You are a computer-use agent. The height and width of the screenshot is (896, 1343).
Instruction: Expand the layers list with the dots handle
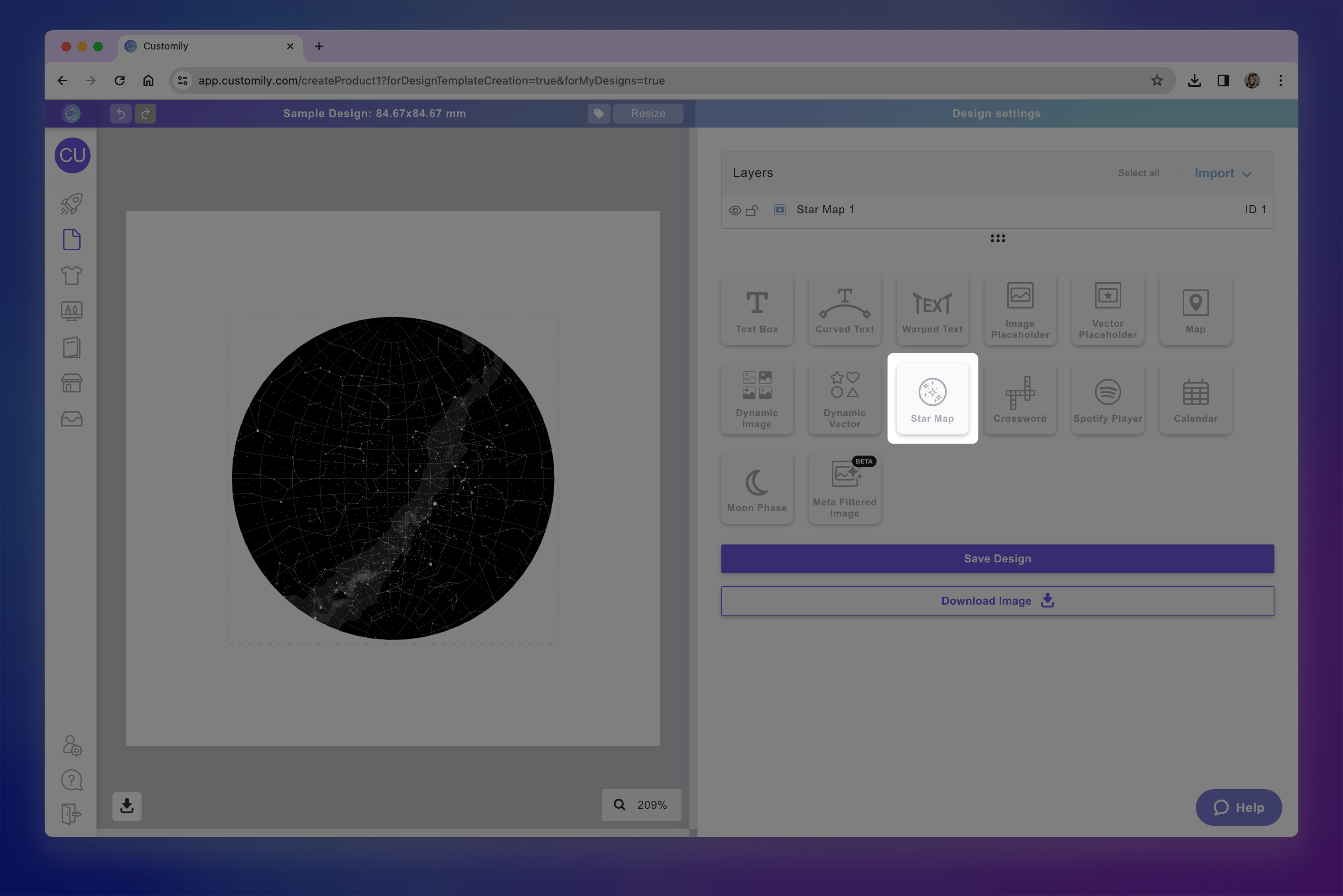pyautogui.click(x=997, y=238)
